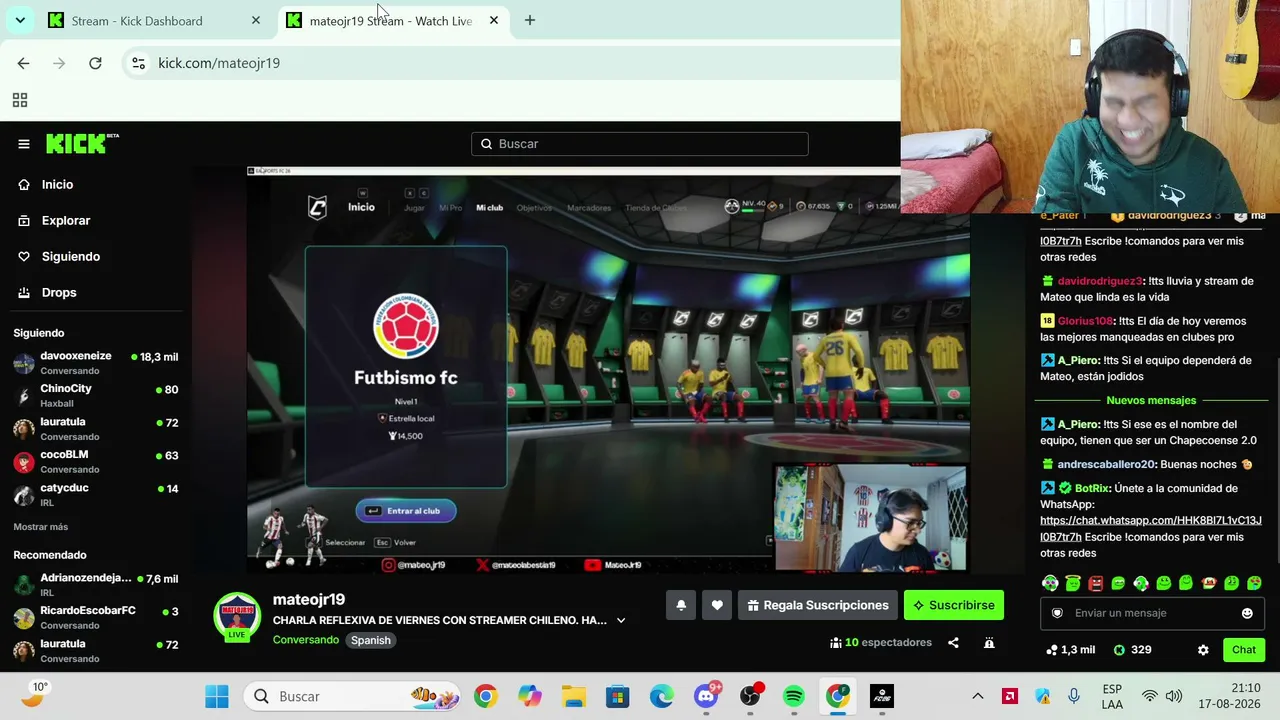Open a new browser tab
Screen dimensions: 1280x720
pyautogui.click(x=530, y=21)
